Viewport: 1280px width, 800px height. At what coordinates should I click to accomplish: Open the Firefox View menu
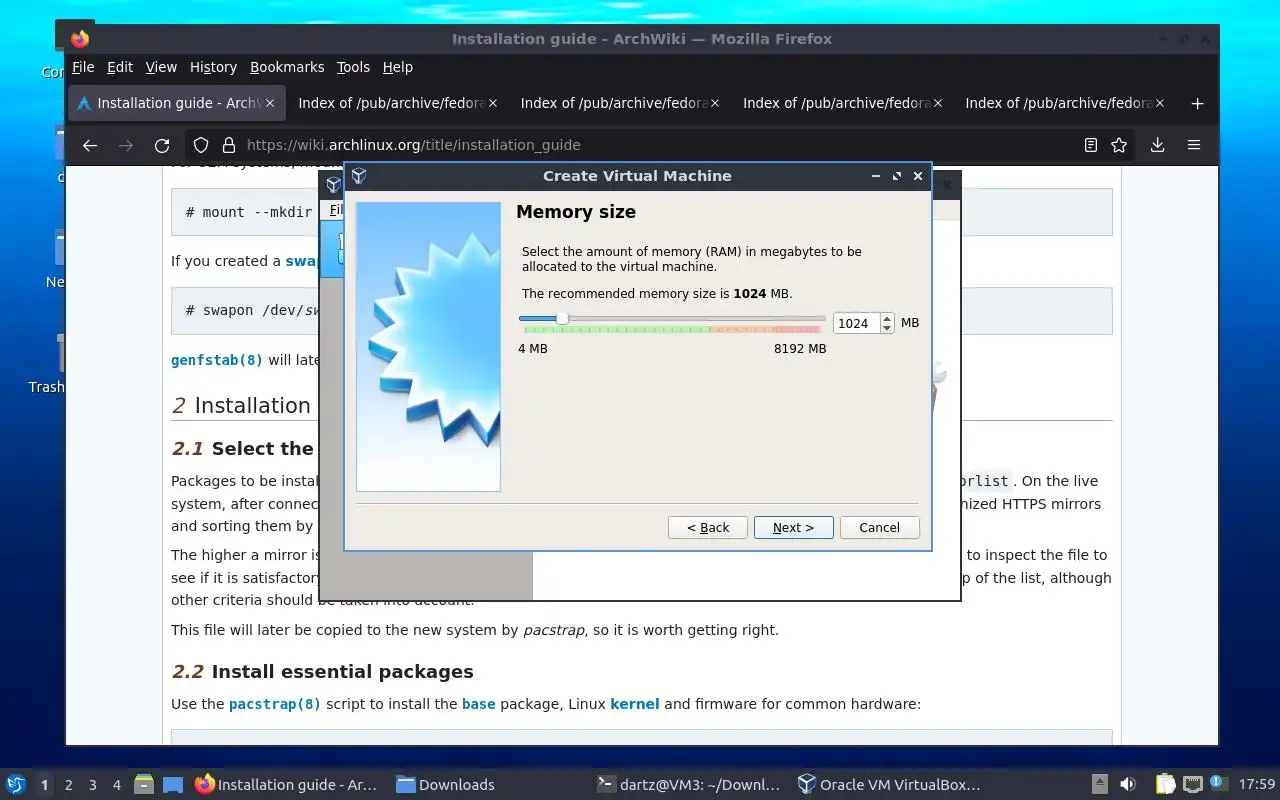(x=161, y=67)
